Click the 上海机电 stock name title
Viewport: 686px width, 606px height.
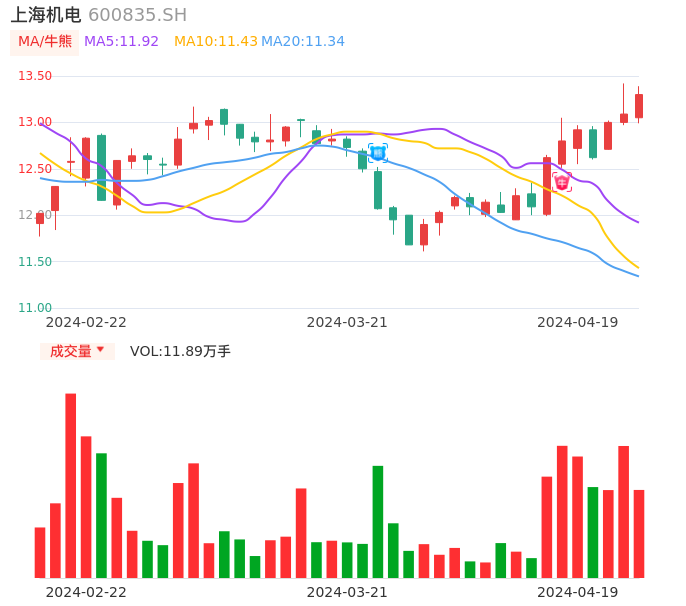pyautogui.click(x=46, y=15)
